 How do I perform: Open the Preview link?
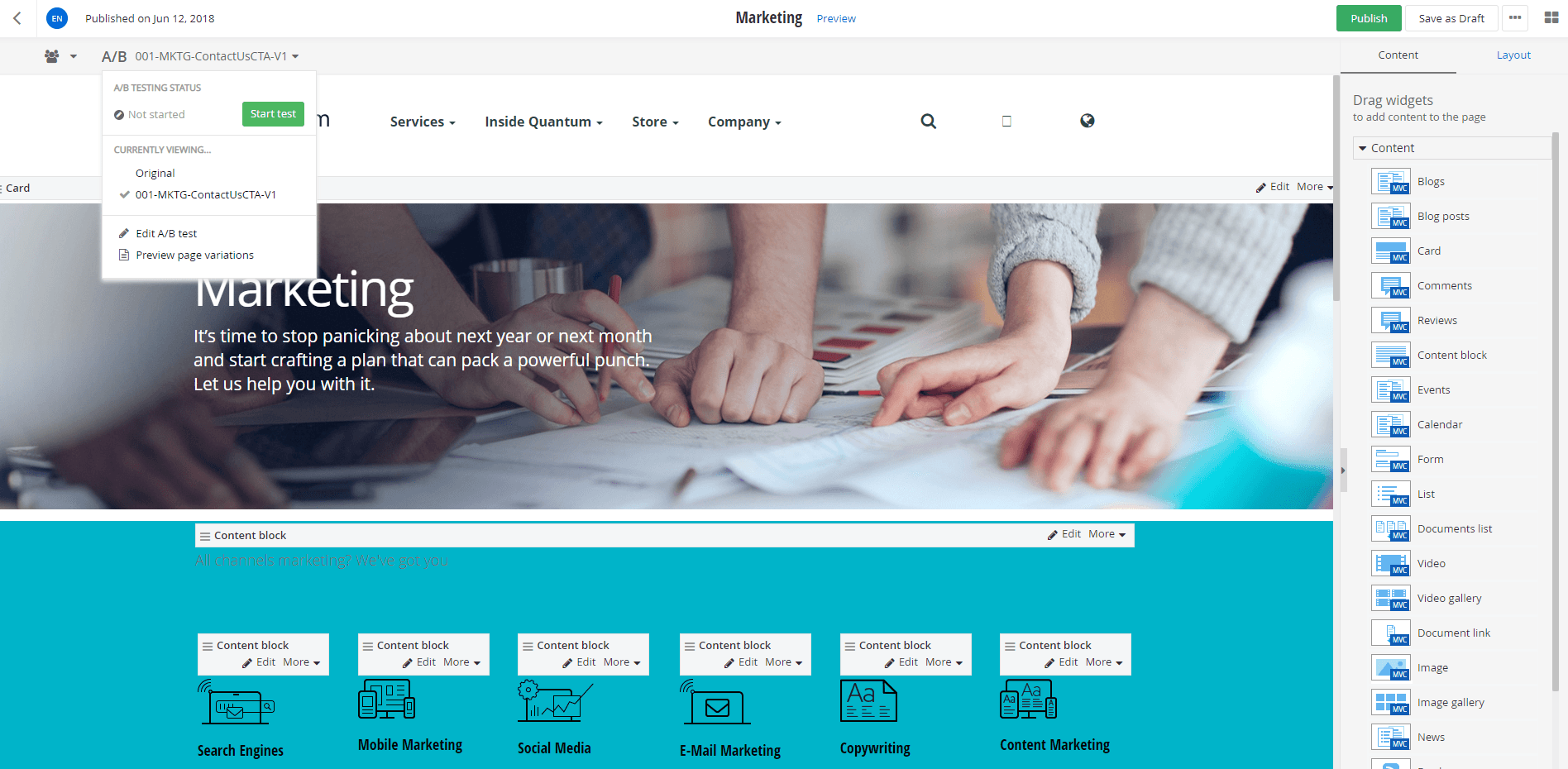(835, 18)
